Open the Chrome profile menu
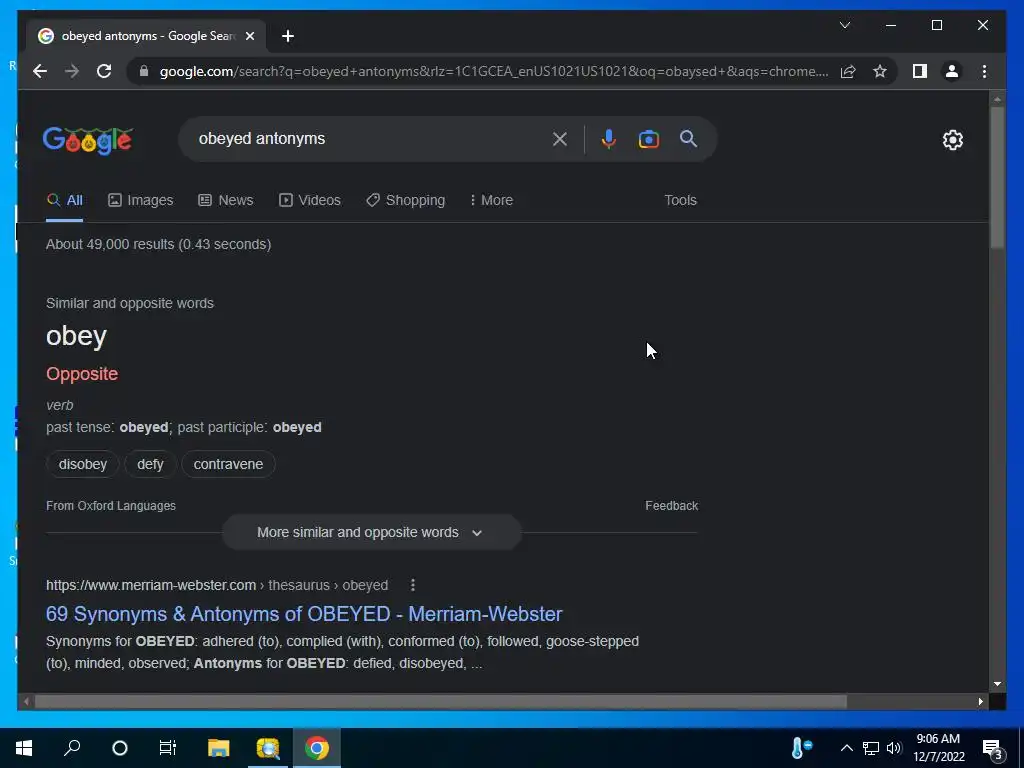This screenshot has width=1024, height=768. 952,71
